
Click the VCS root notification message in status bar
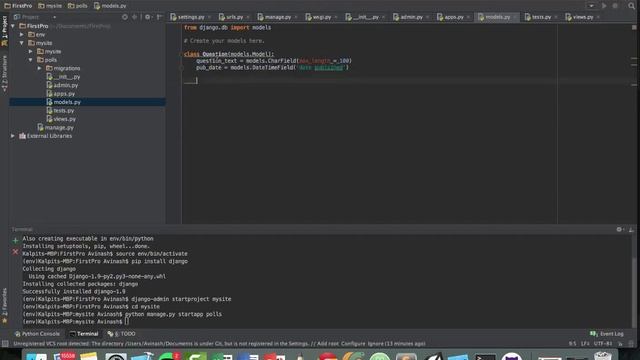click(x=220, y=344)
